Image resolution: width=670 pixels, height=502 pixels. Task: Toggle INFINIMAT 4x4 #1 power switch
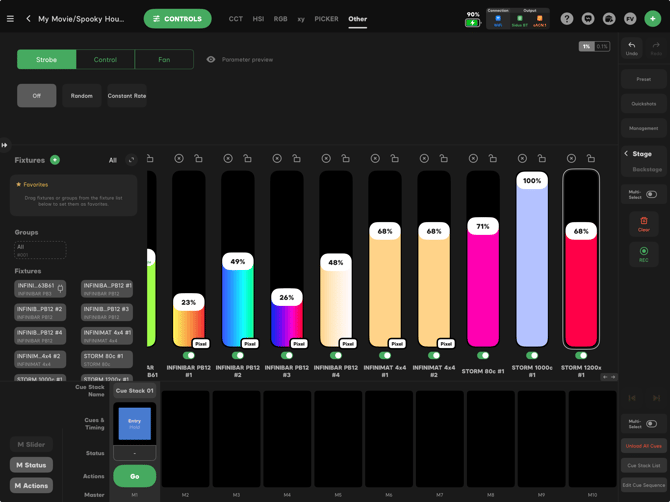pyautogui.click(x=385, y=355)
